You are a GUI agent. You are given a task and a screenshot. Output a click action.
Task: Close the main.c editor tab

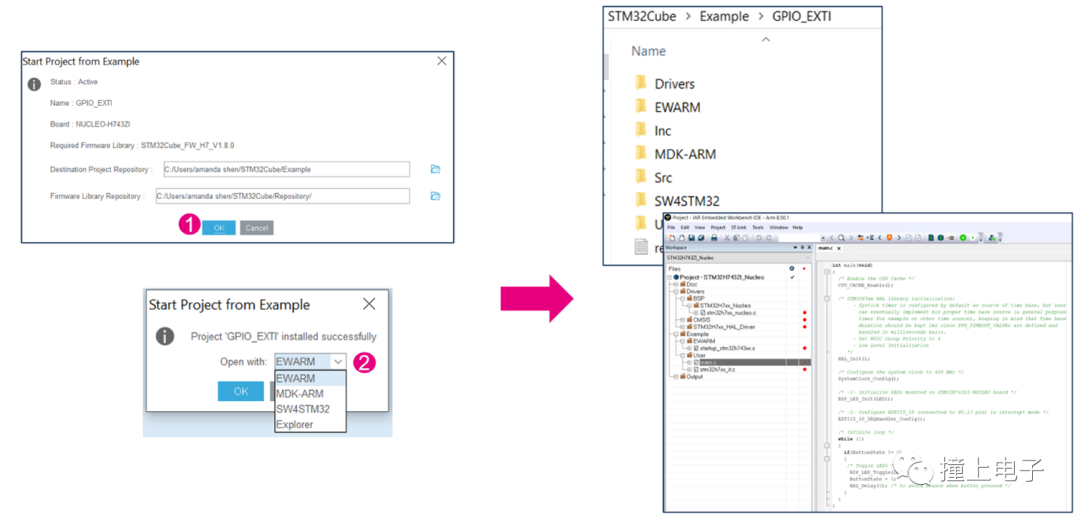tap(839, 248)
